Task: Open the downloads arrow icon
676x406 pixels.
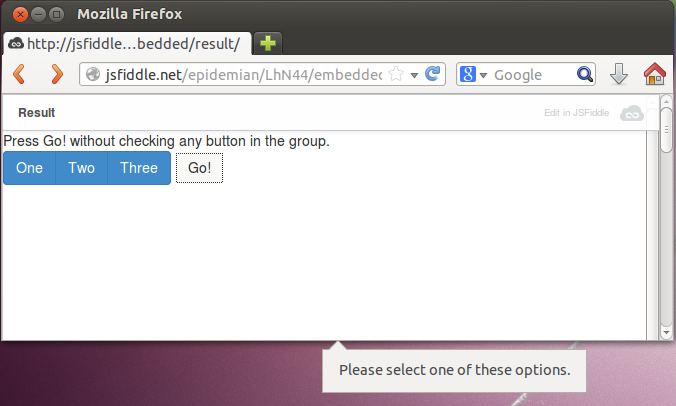Action: pyautogui.click(x=619, y=74)
